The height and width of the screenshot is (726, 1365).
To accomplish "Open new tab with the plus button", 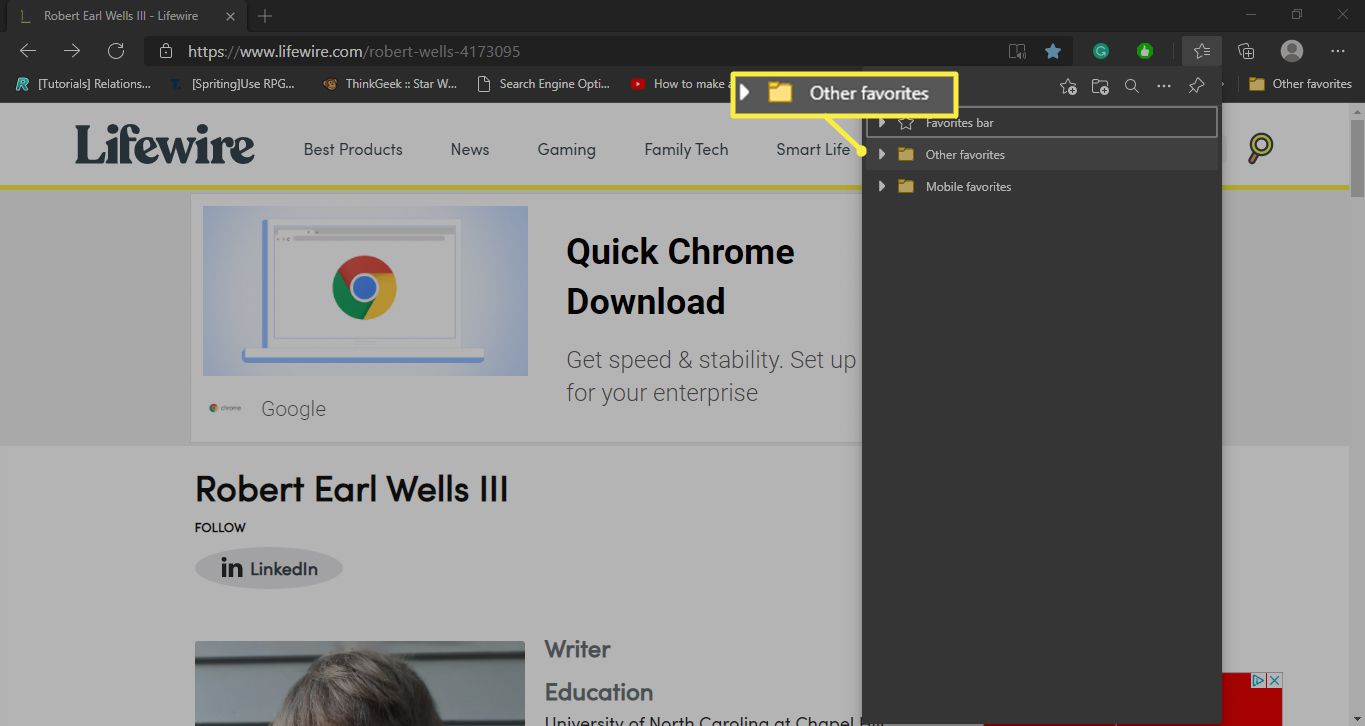I will (x=265, y=16).
